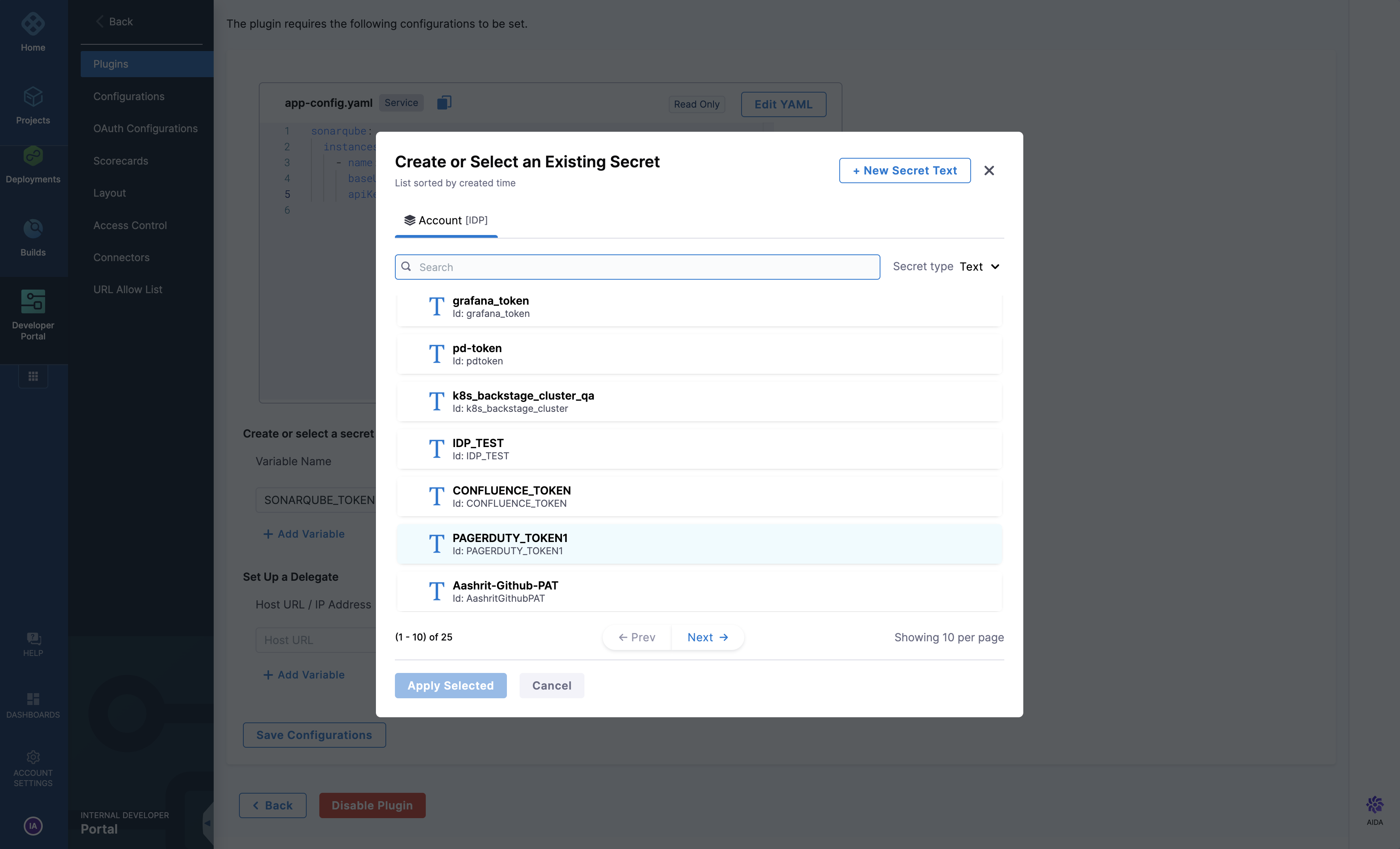Image resolution: width=1400 pixels, height=849 pixels.
Task: Open the Builds module icon
Action: (33, 229)
